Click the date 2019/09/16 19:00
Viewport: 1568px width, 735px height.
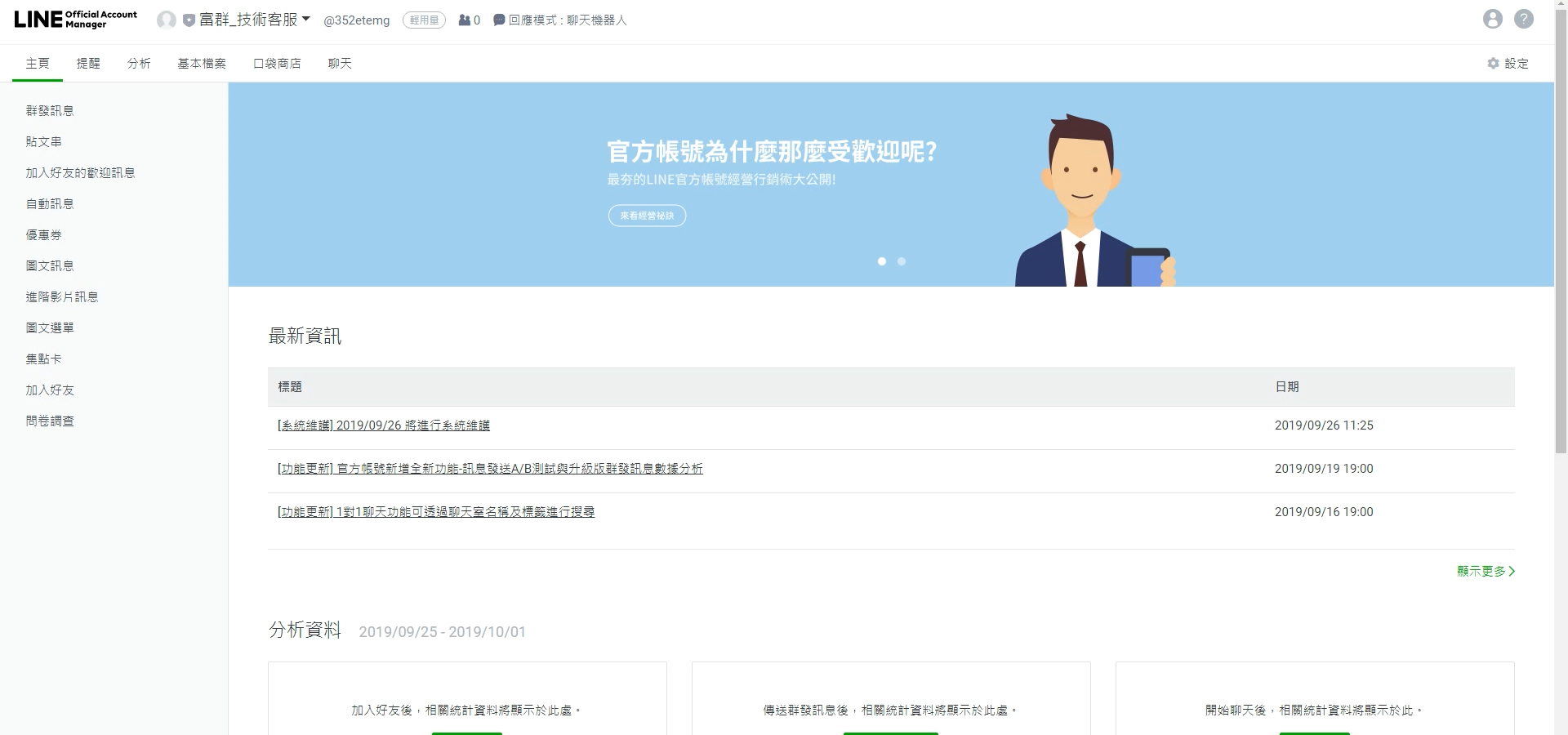coord(1324,512)
